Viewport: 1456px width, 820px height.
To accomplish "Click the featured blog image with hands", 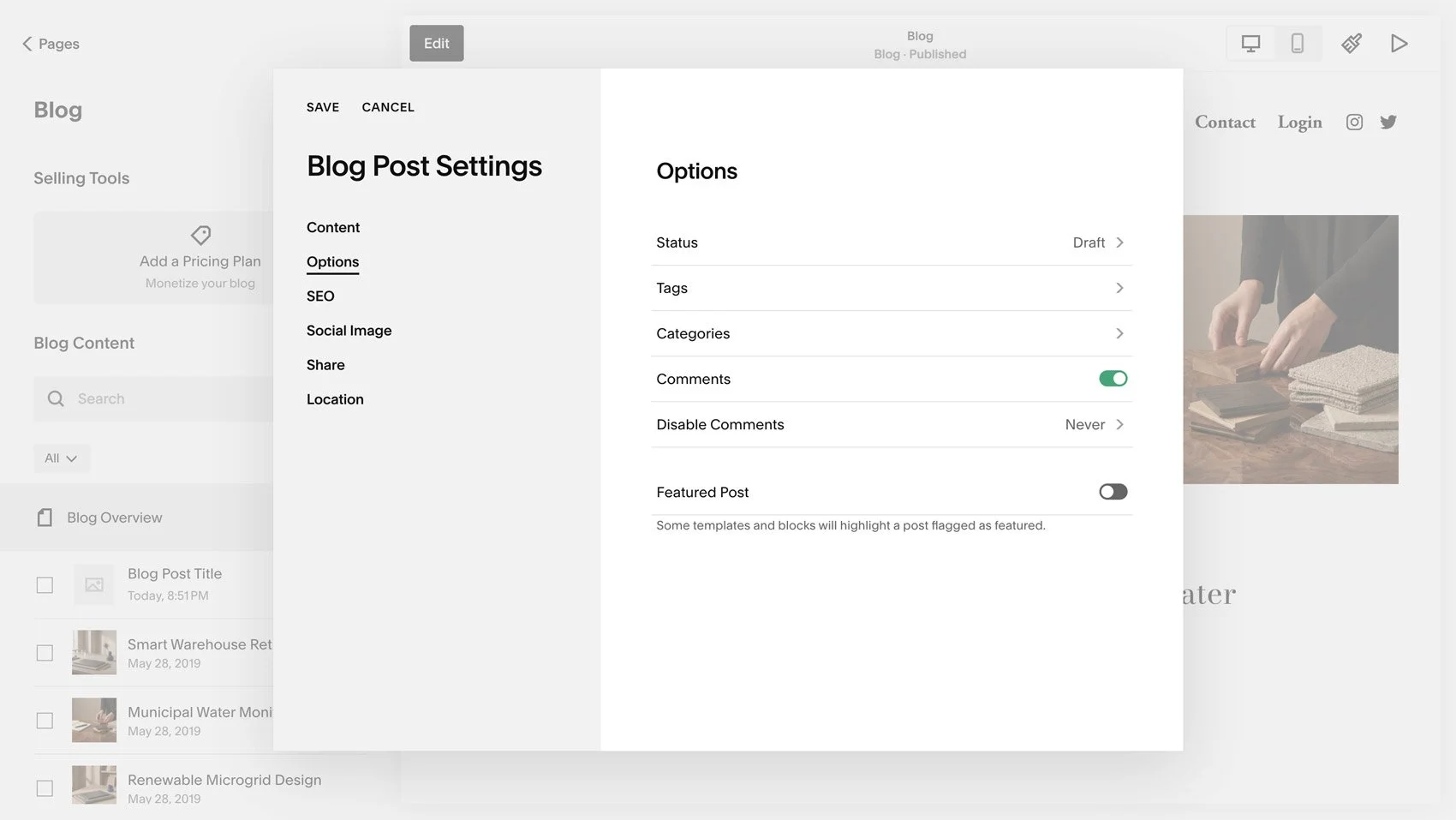I will pyautogui.click(x=1291, y=350).
